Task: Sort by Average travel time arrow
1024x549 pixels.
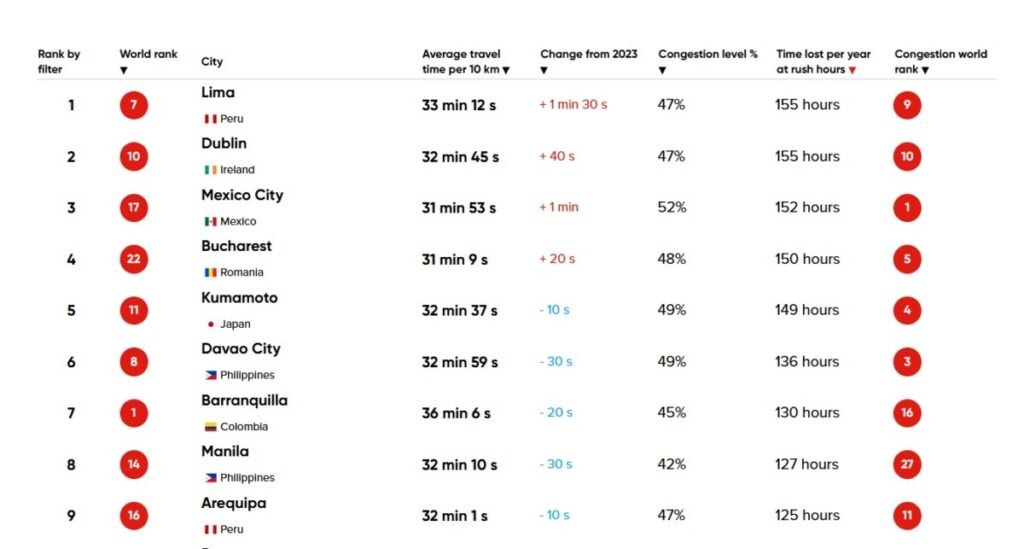Action: click(506, 70)
